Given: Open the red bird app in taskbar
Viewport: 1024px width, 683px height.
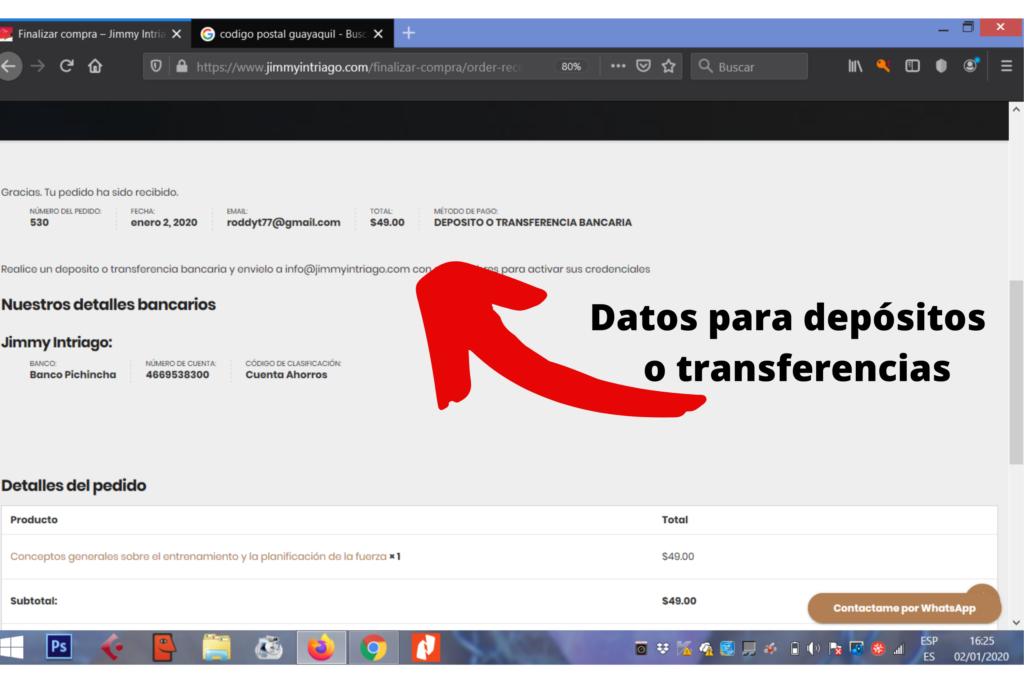Looking at the screenshot, I should point(112,648).
